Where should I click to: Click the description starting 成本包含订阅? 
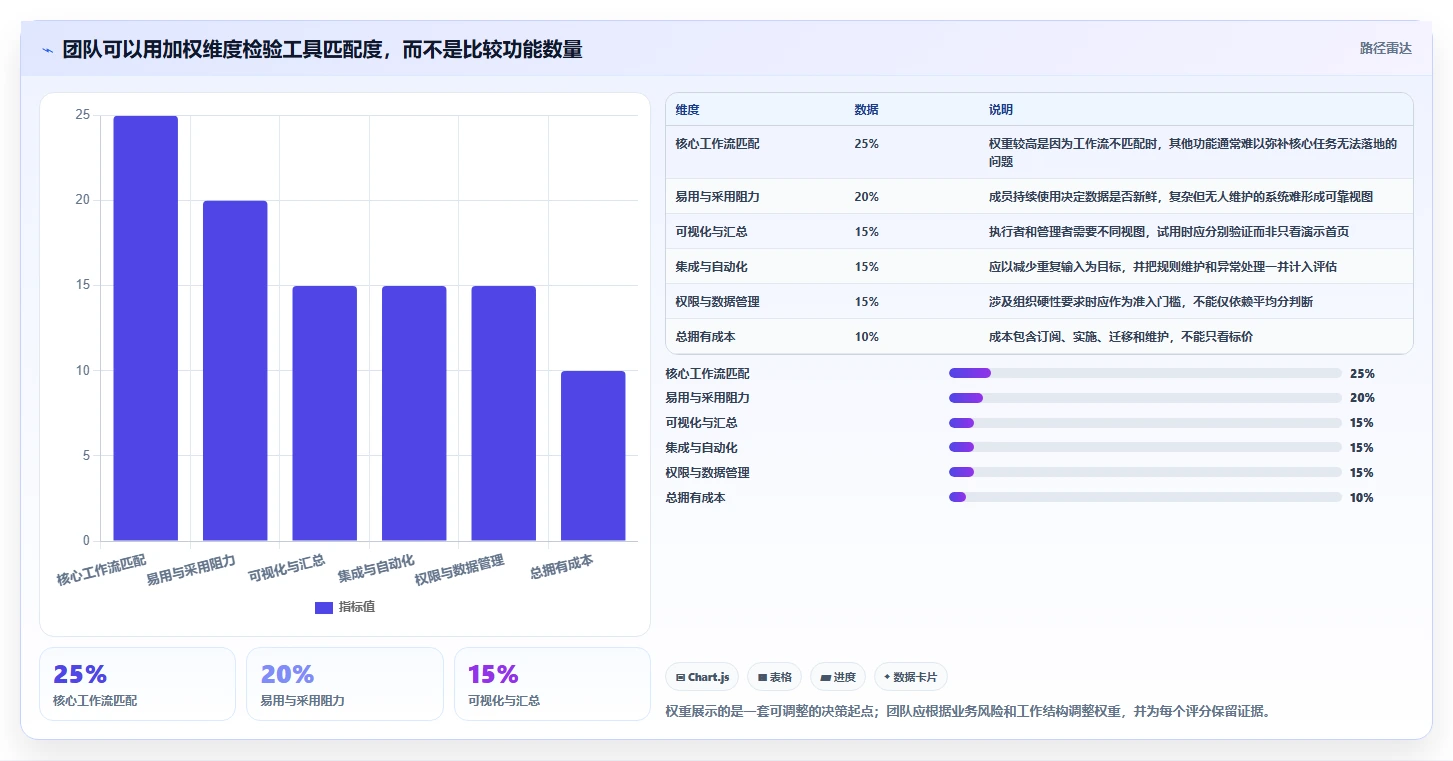tap(1120, 337)
